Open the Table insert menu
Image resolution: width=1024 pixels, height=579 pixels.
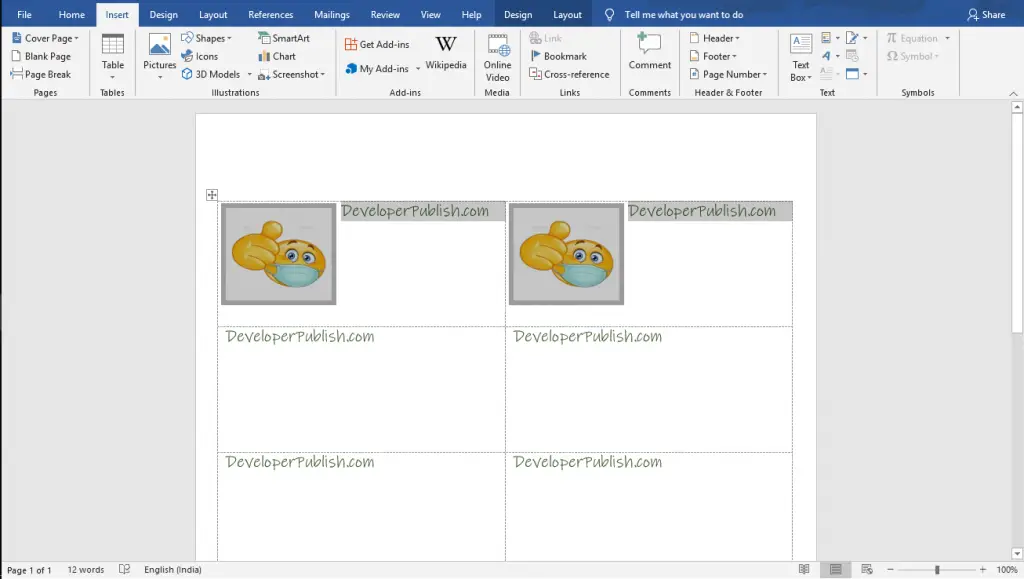pyautogui.click(x=112, y=57)
